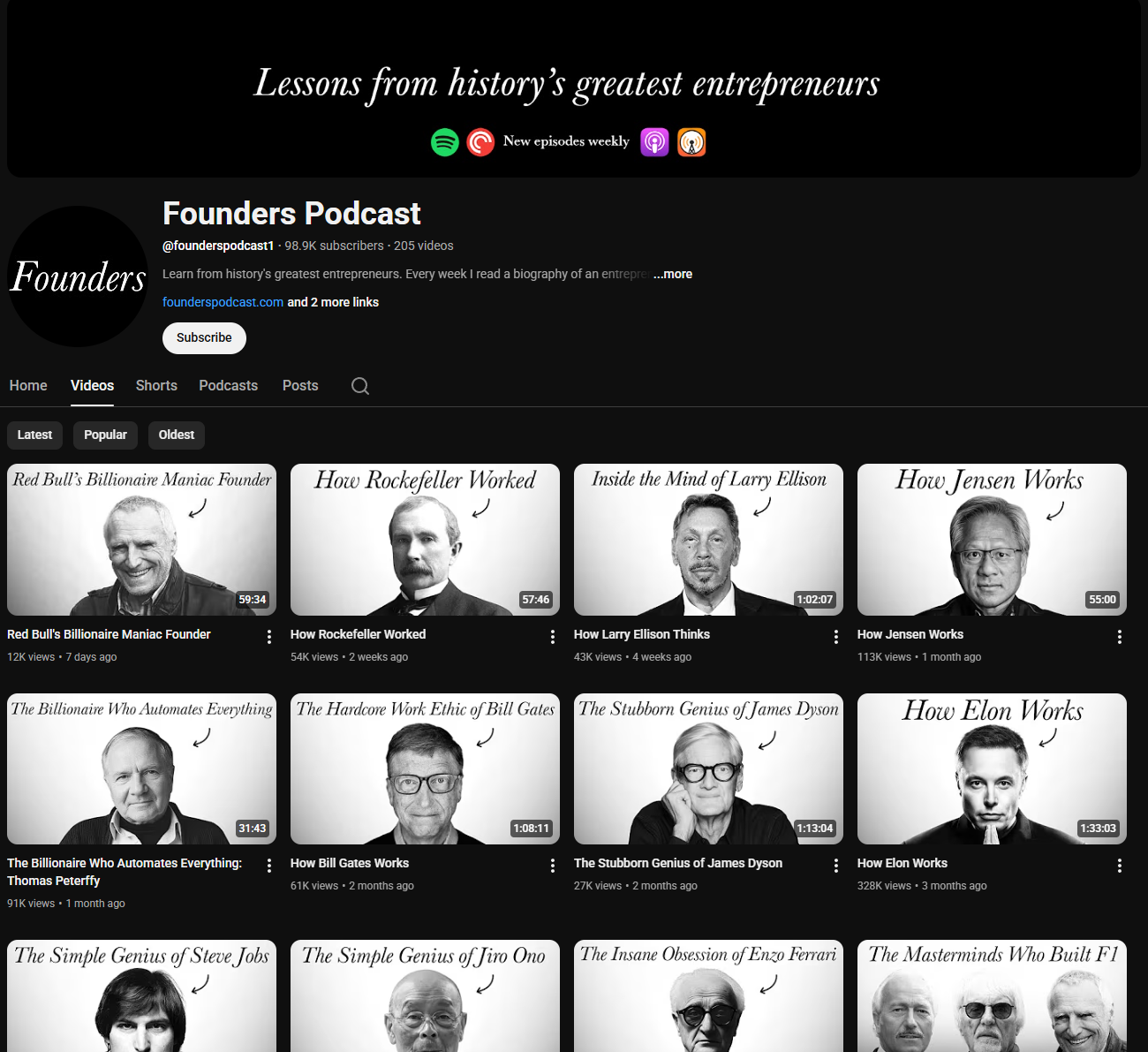Switch to the Shorts tab
The height and width of the screenshot is (1052, 1148).
(156, 386)
